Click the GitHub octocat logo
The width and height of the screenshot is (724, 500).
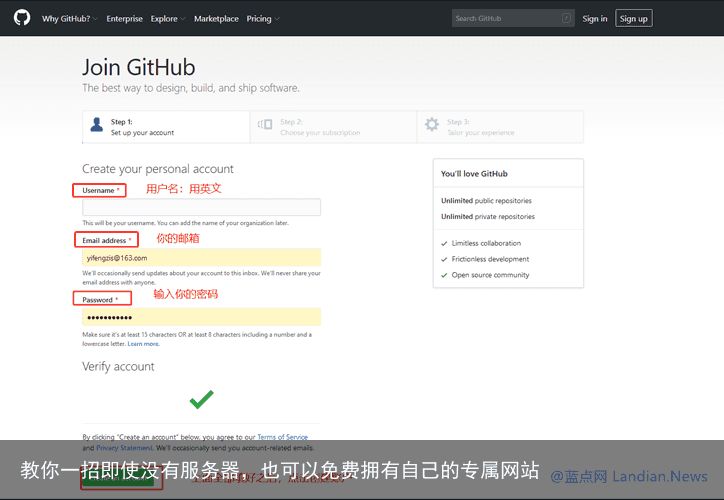(x=22, y=18)
